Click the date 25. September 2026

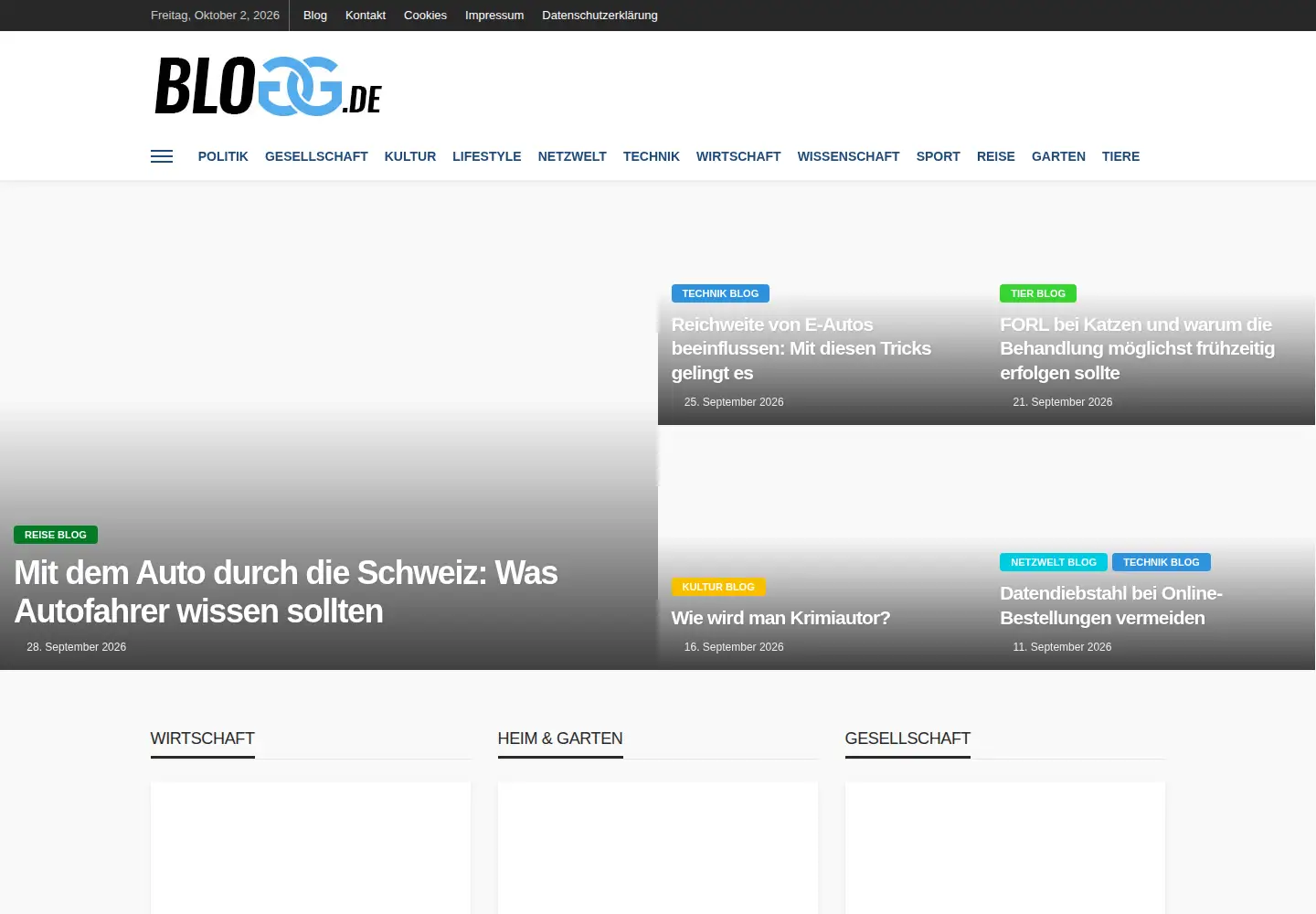point(734,402)
